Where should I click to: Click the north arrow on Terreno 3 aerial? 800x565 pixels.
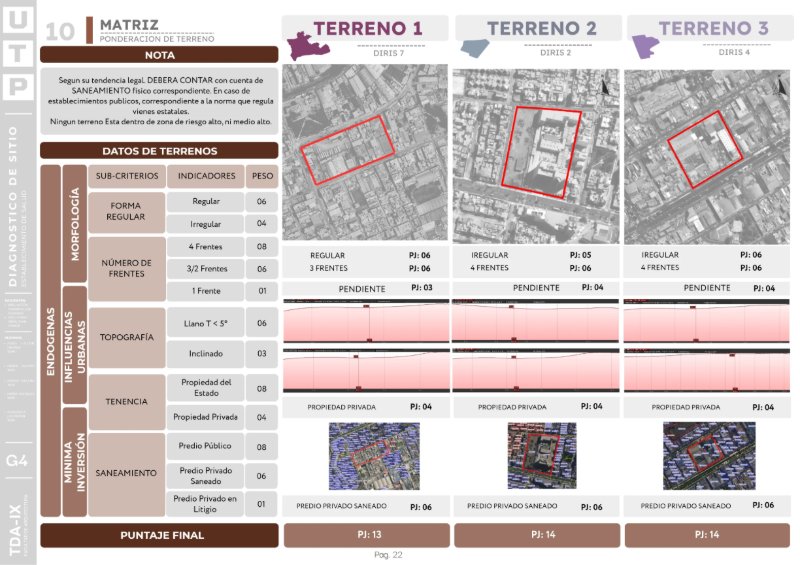point(781,85)
